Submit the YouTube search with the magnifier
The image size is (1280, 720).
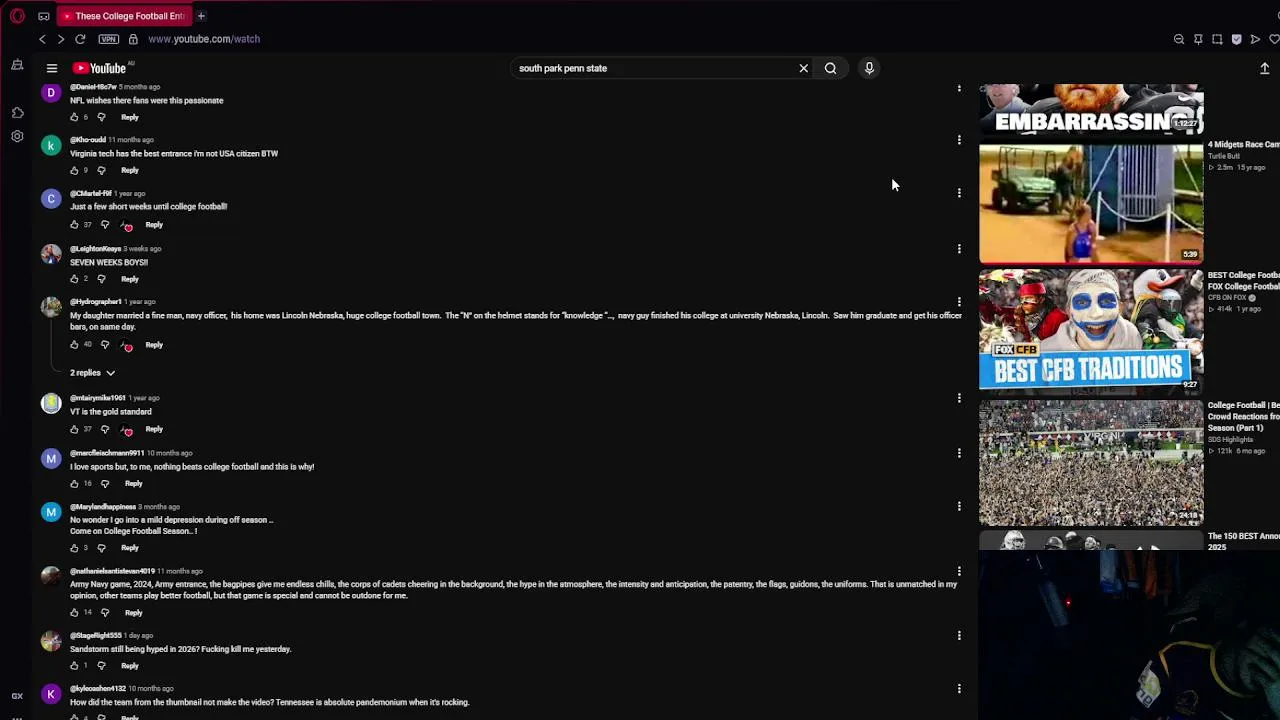[830, 68]
